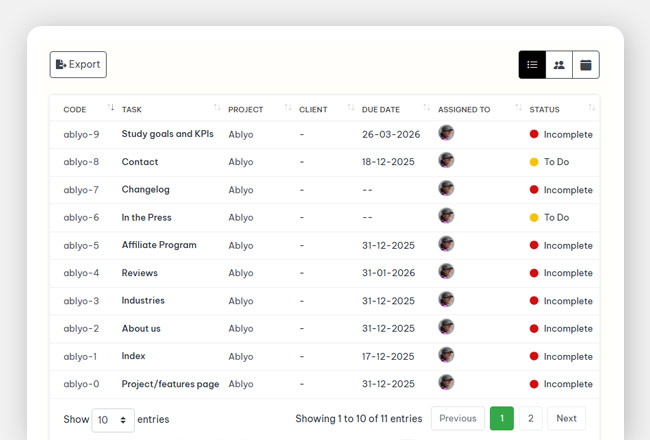This screenshot has height=440, width=650.
Task: Click assignee avatar in Contact row
Action: click(x=446, y=160)
